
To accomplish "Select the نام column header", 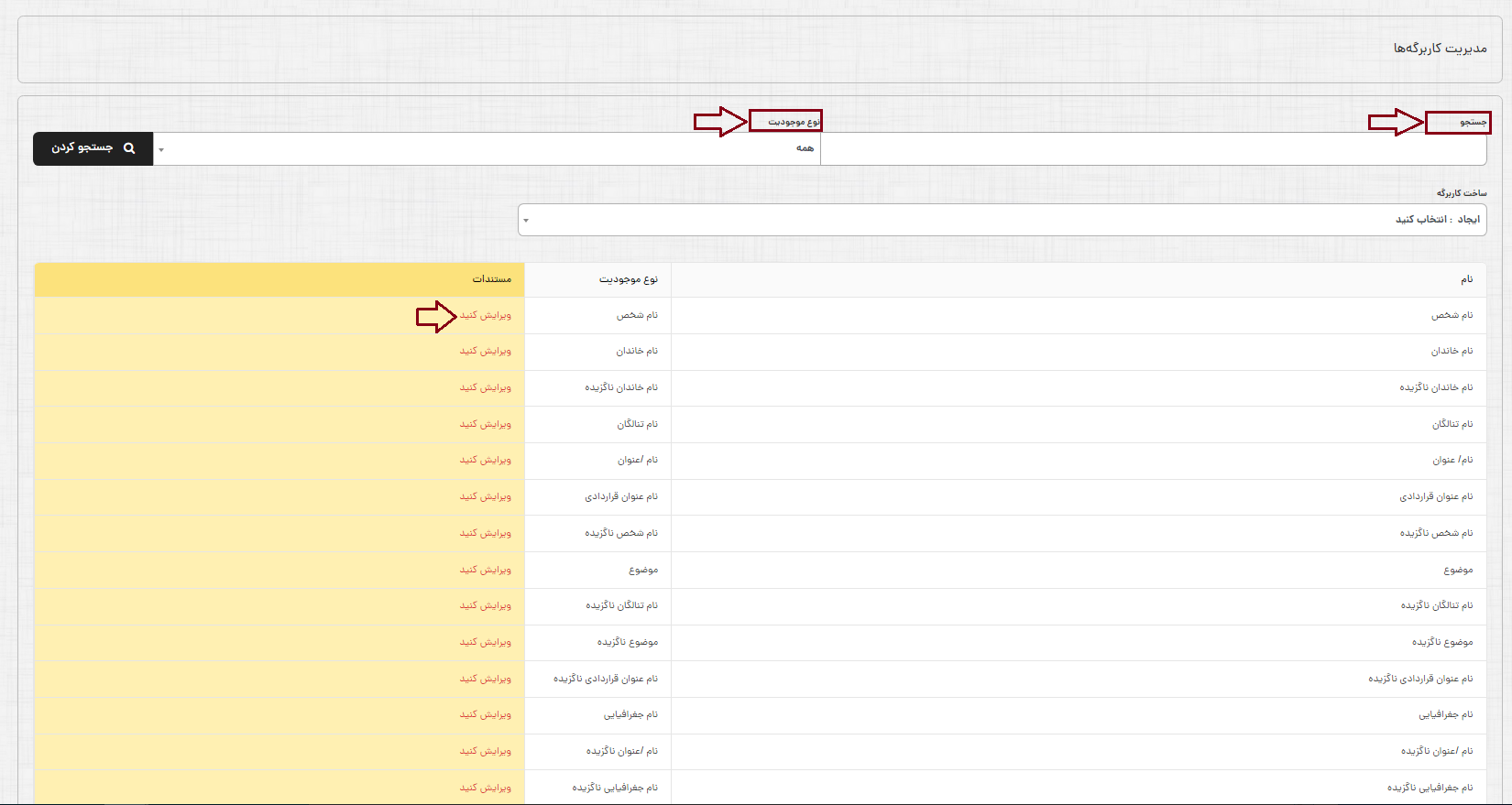I will 1466,279.
